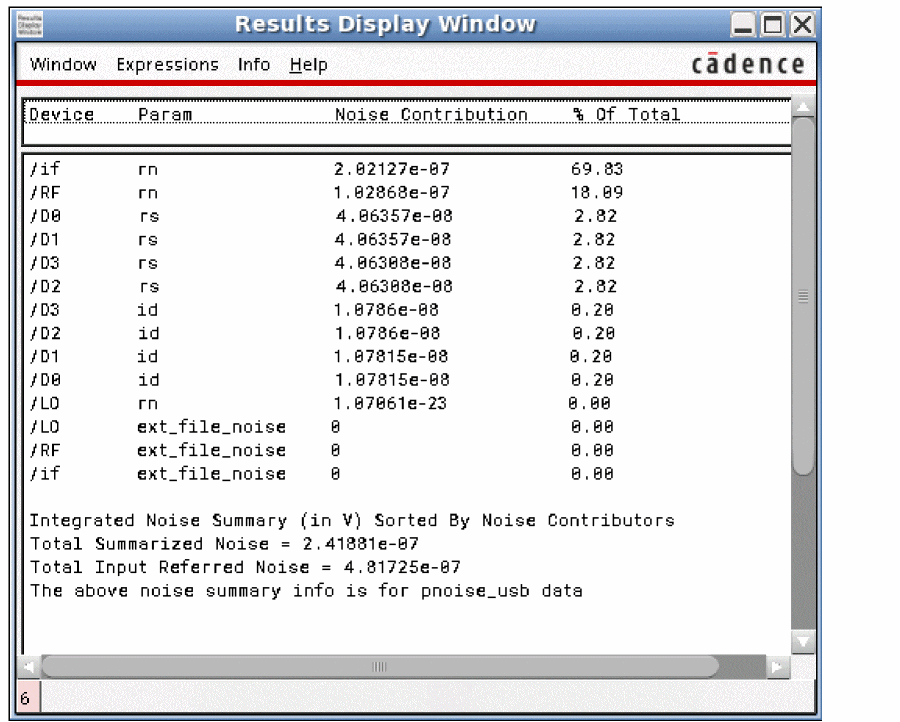Click the vertical scrollbar down arrow

tap(803, 641)
